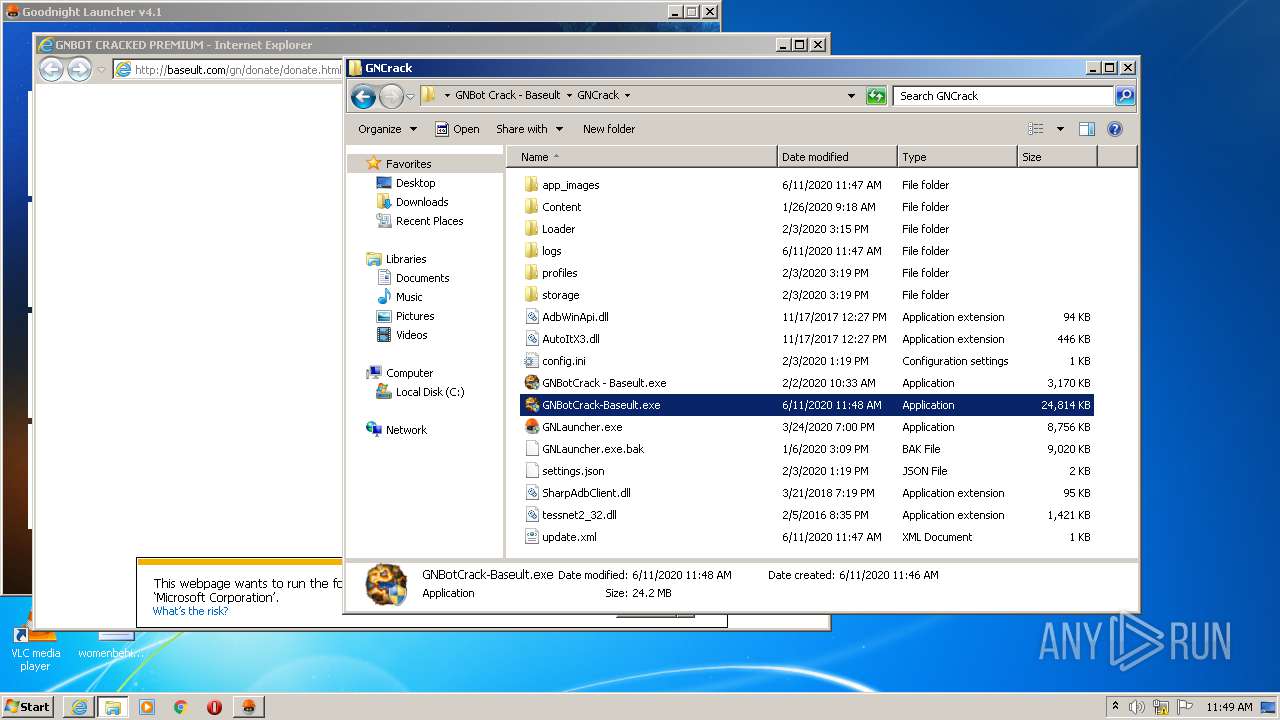Change view icon in Explorer toolbar
1280x720 pixels.
click(1036, 129)
